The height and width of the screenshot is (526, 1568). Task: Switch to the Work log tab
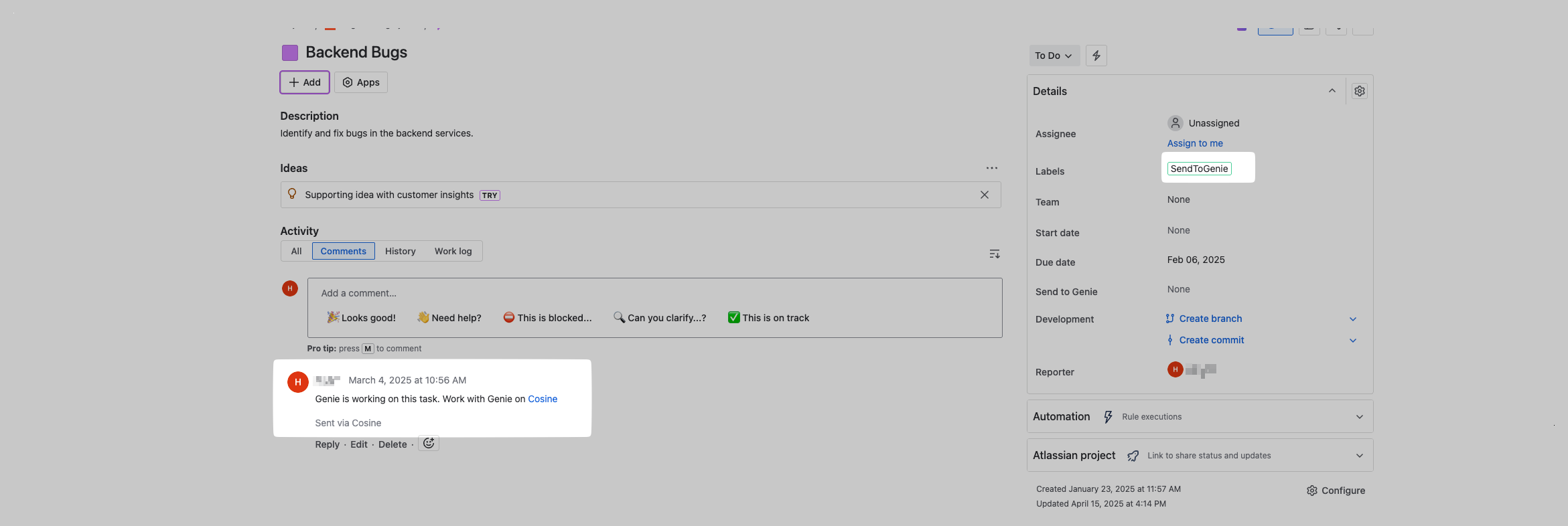[x=453, y=251]
